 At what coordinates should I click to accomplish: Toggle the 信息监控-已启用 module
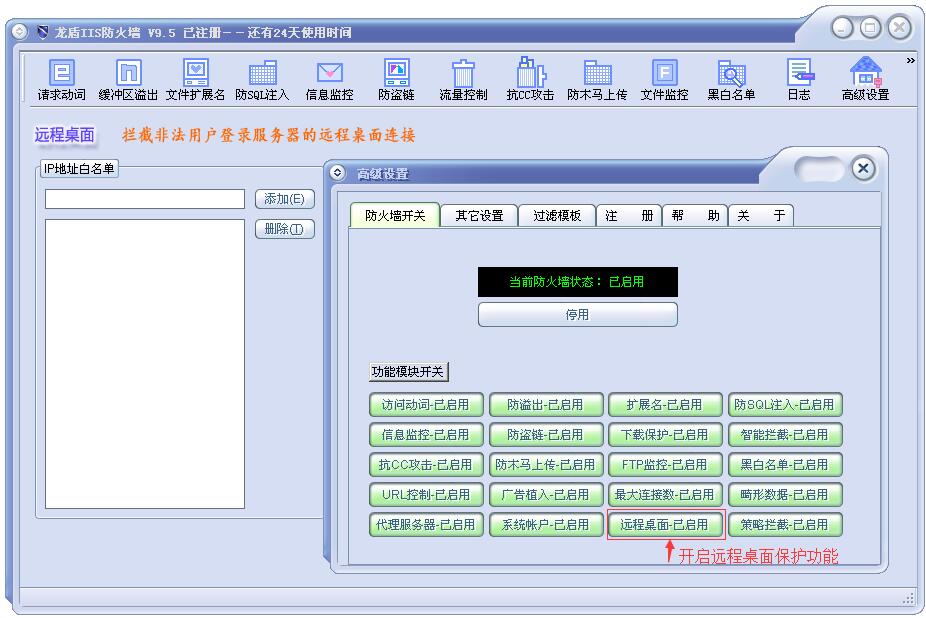tap(426, 435)
